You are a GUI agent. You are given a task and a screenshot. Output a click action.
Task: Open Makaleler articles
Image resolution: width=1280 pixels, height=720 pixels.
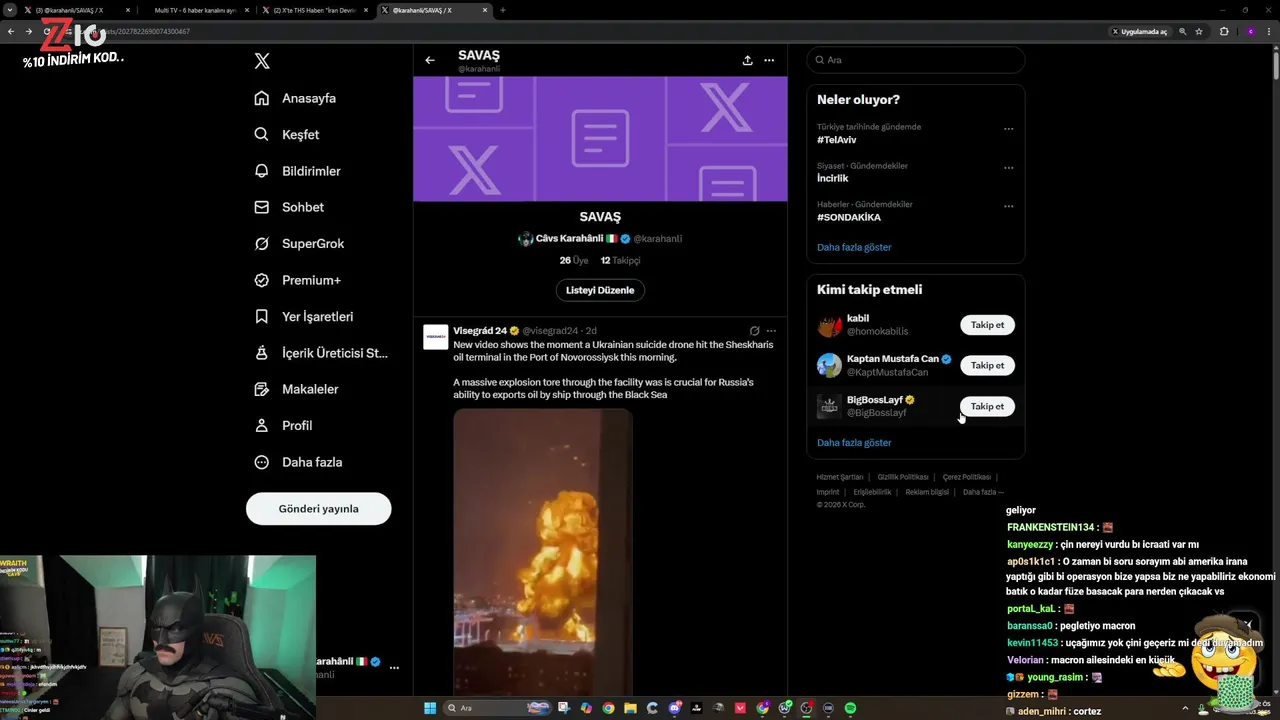296,389
